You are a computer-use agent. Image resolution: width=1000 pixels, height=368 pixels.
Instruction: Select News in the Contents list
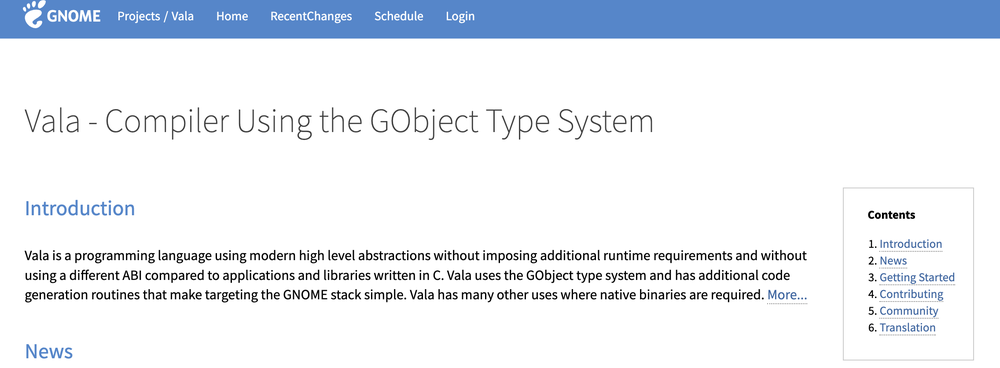click(x=893, y=261)
